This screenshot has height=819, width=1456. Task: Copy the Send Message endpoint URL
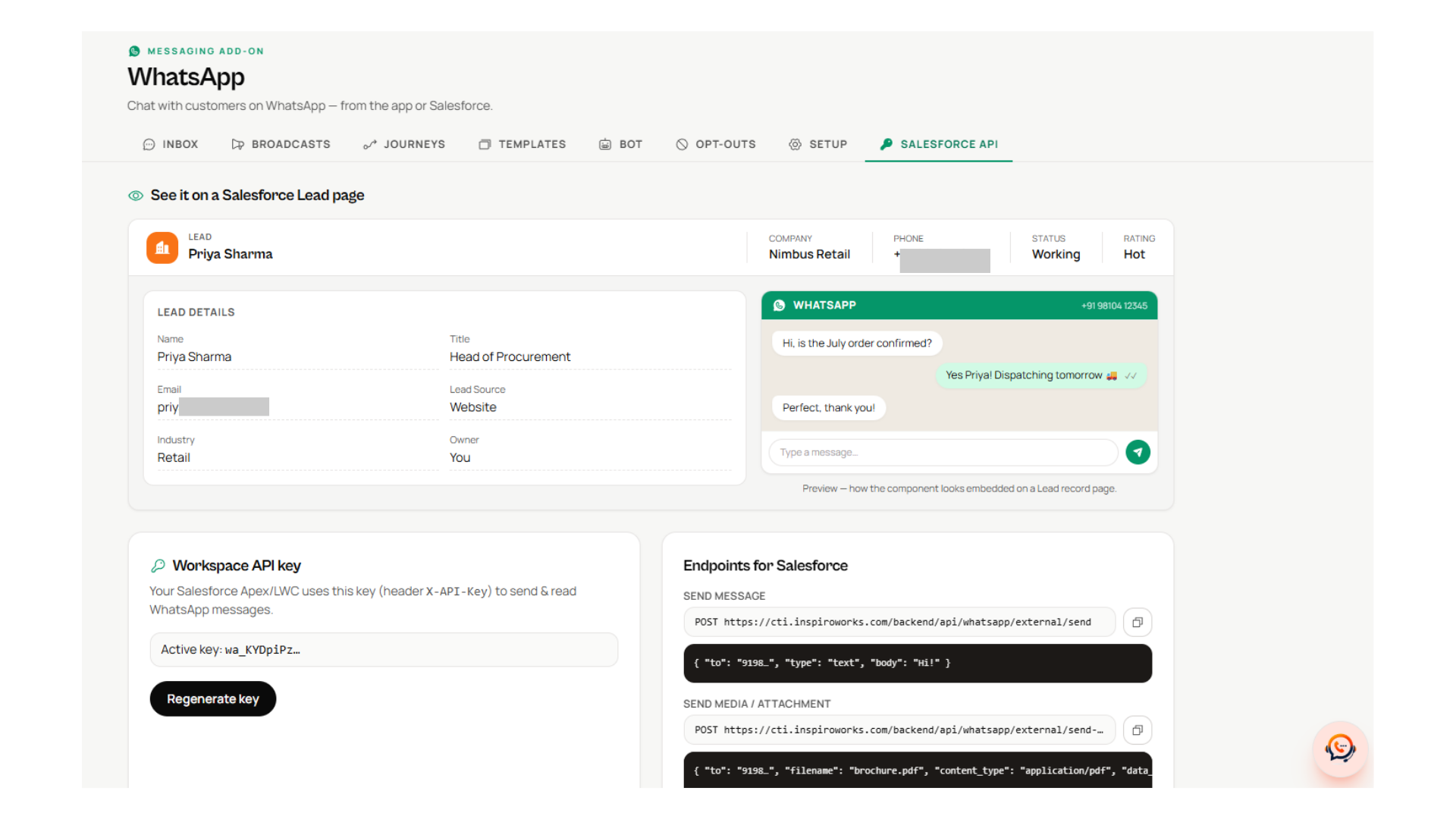coord(1137,622)
